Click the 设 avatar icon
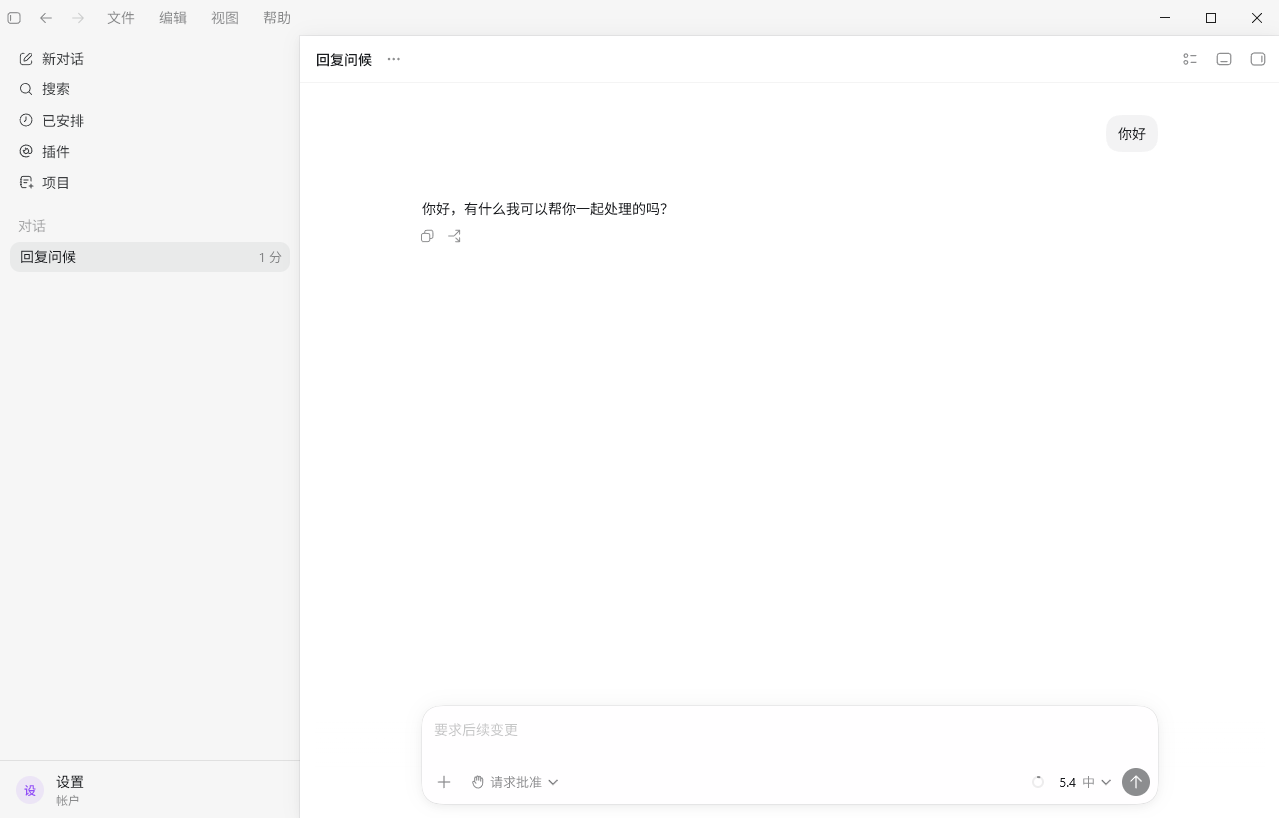 [x=30, y=790]
